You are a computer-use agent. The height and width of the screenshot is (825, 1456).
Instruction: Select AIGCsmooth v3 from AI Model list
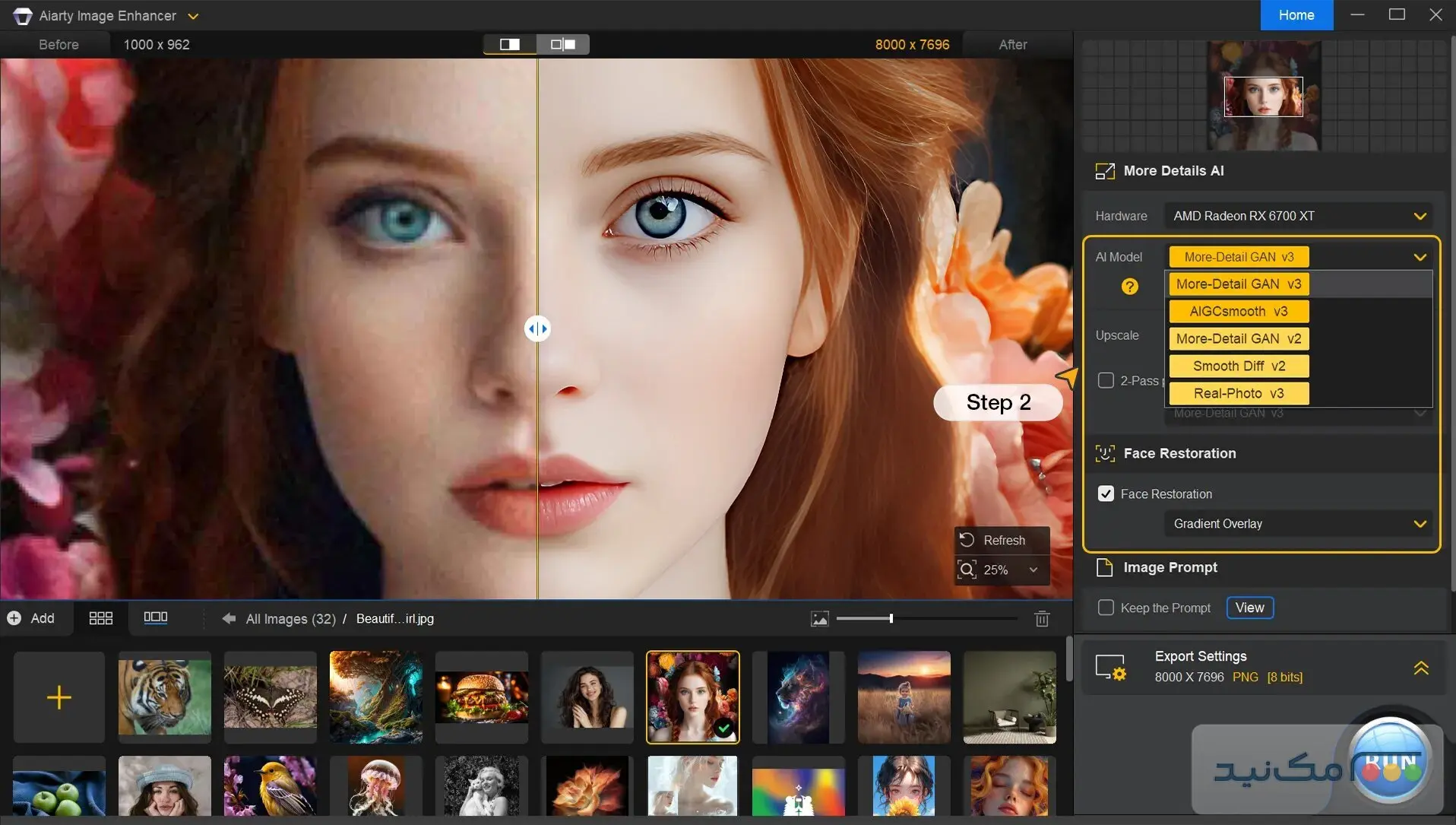1238,311
